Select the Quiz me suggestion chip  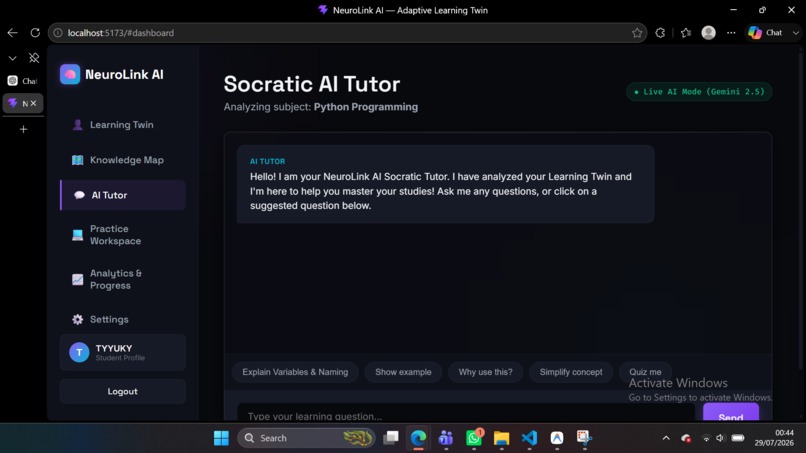[645, 372]
